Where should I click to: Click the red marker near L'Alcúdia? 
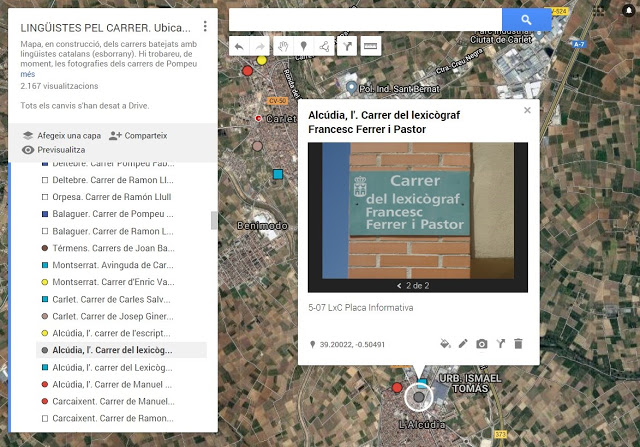click(x=397, y=387)
